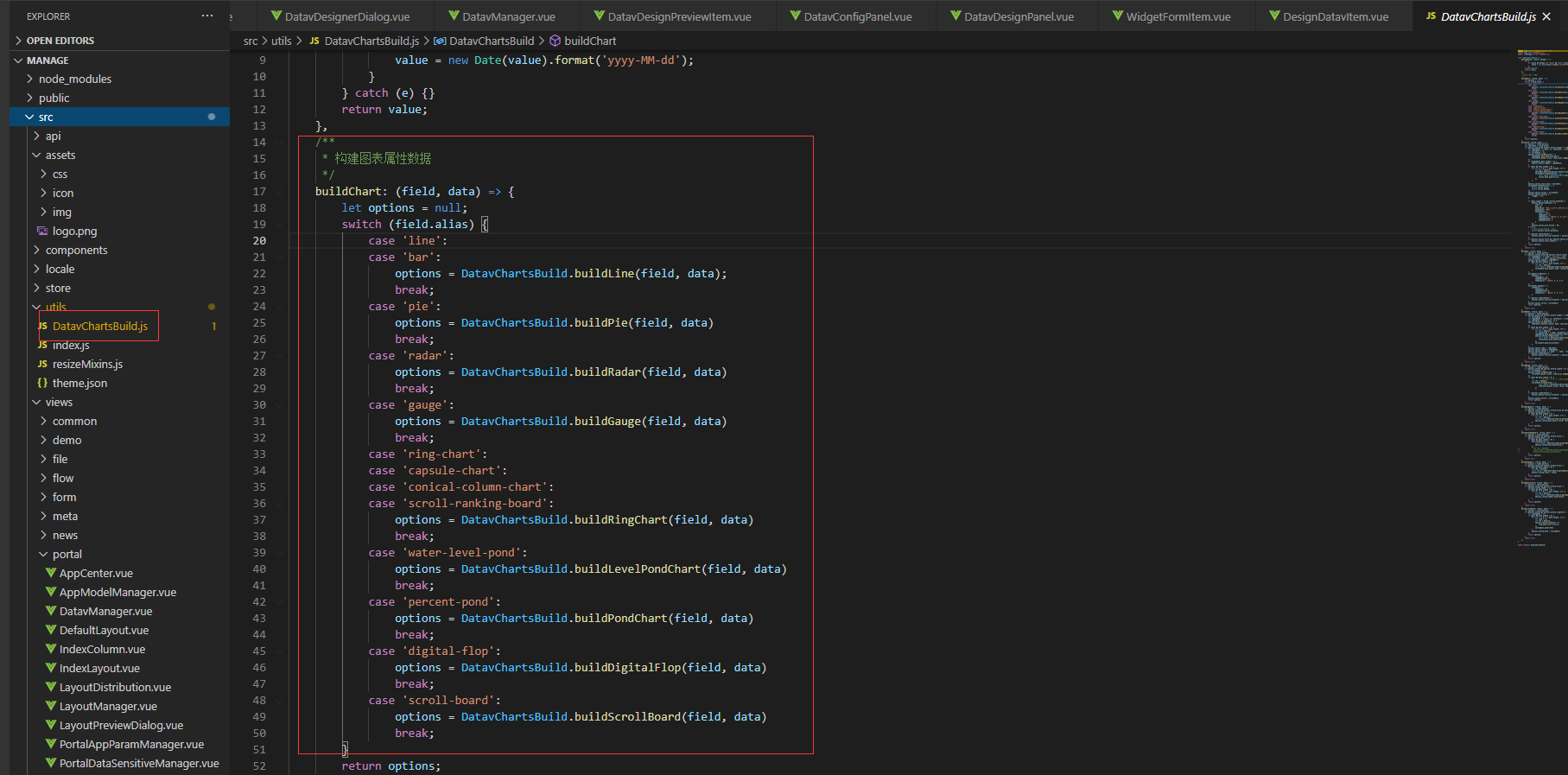Expand the node_modules folder
1568x775 pixels.
point(74,79)
